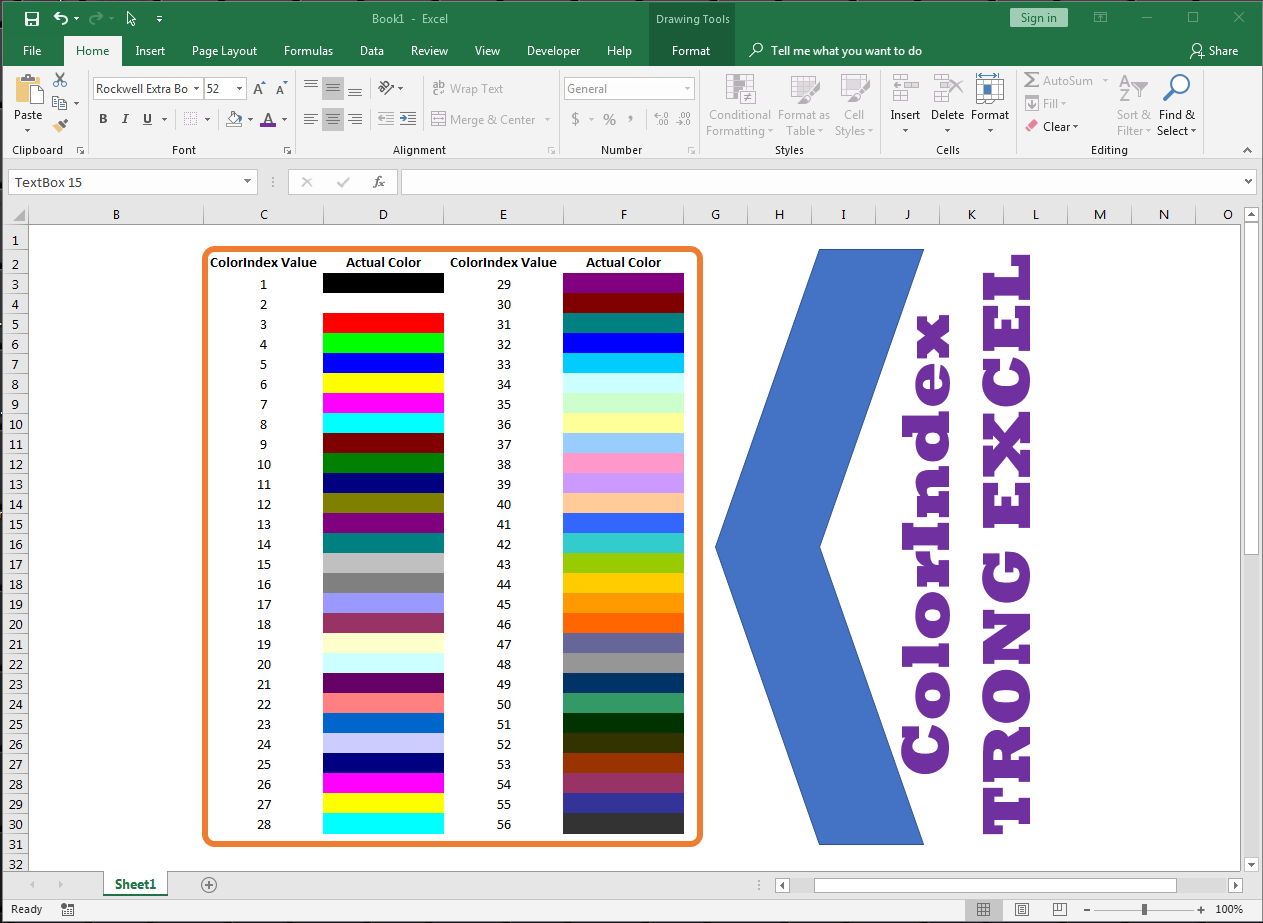Click the Font Color letter A icon
Image resolution: width=1263 pixels, height=923 pixels.
tap(267, 119)
